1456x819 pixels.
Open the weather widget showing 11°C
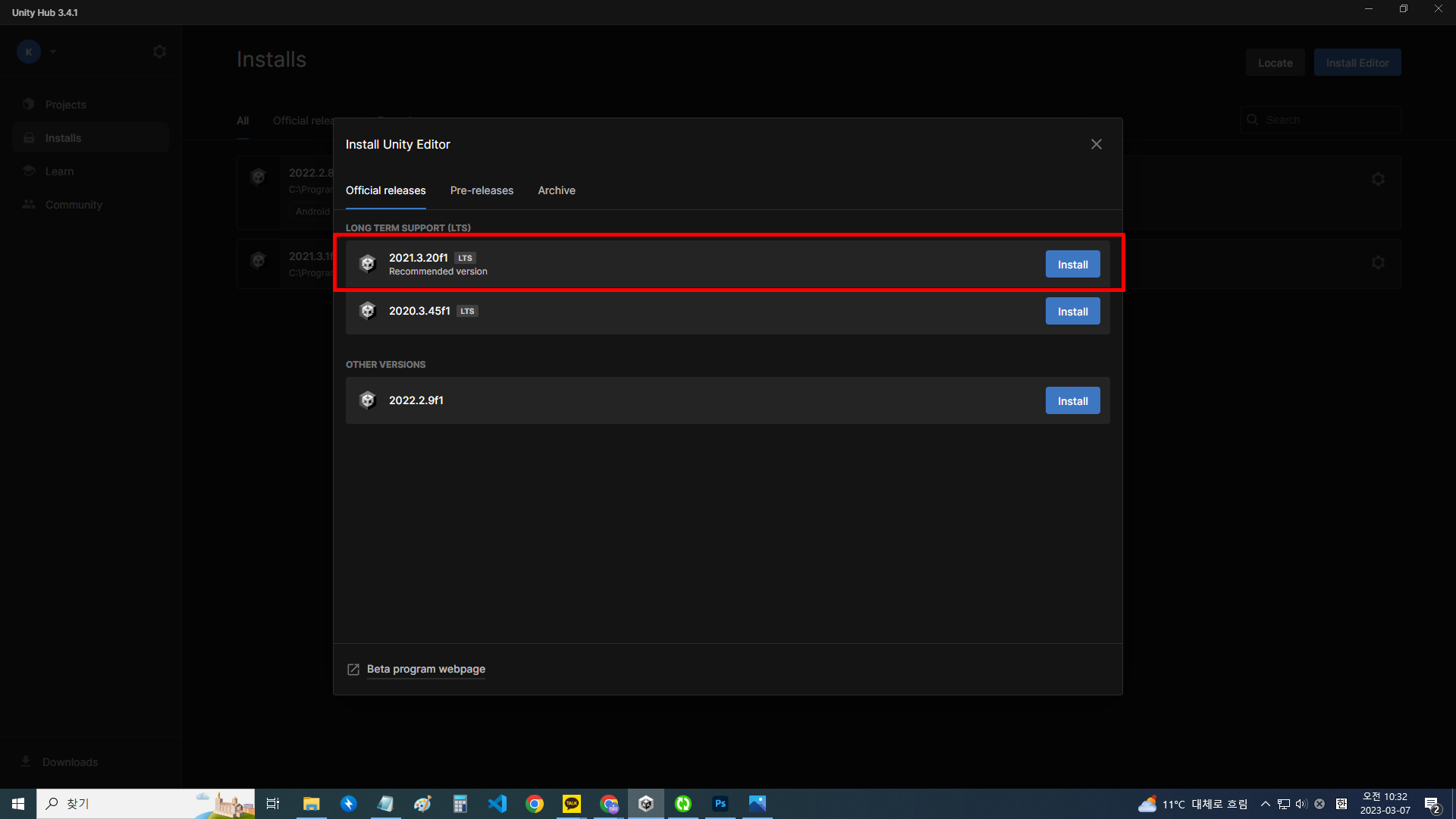[1193, 804]
